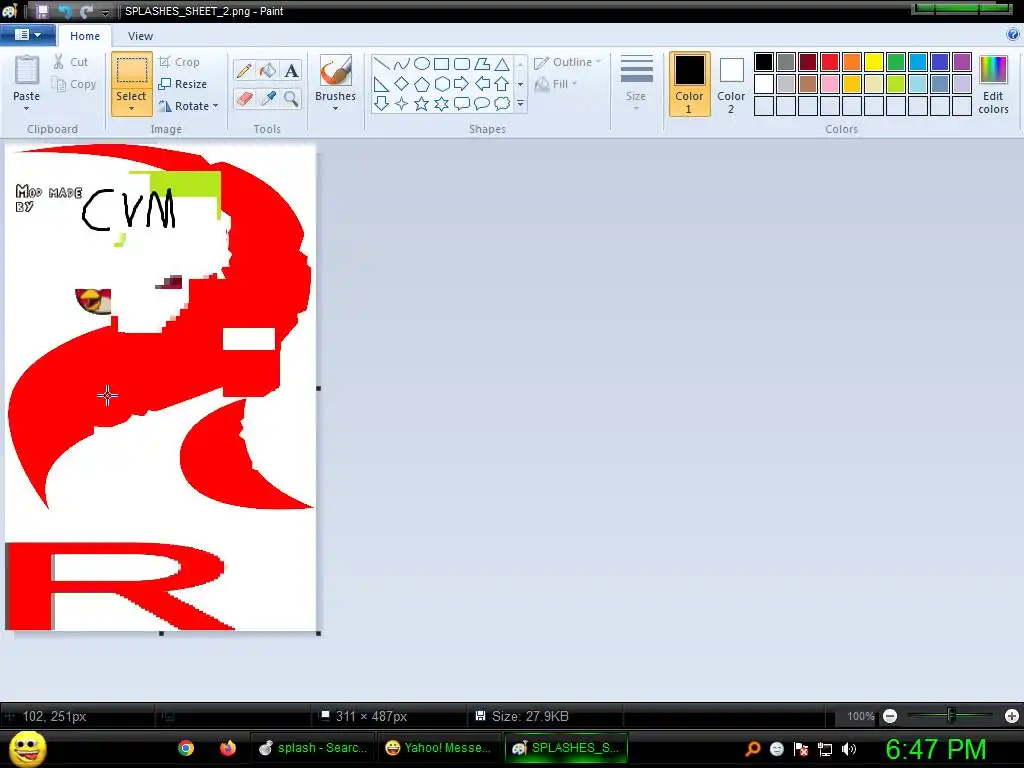Image resolution: width=1024 pixels, height=768 pixels.
Task: Click the zoom in plus button
Action: point(1012,716)
